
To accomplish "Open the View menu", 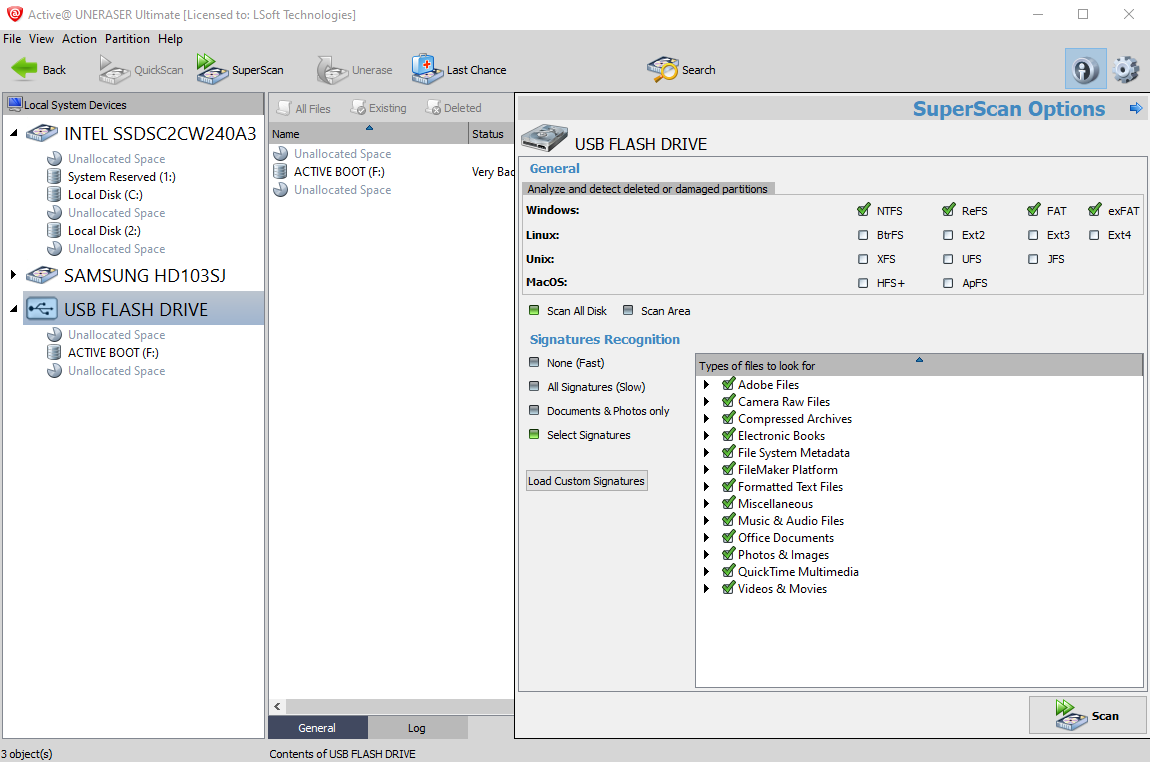I will tap(41, 39).
